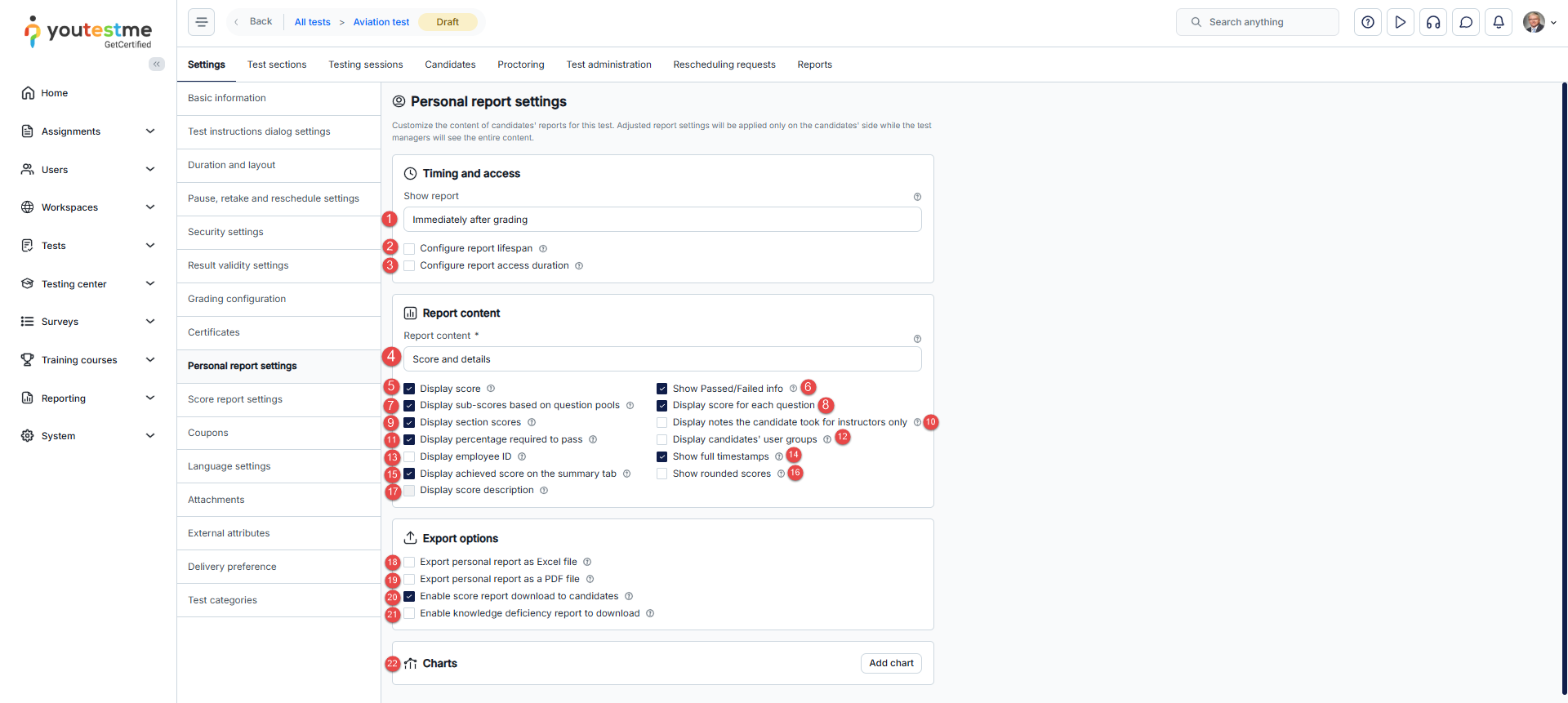This screenshot has height=703, width=1568.
Task: Open the chat bubble icon
Action: click(1466, 22)
